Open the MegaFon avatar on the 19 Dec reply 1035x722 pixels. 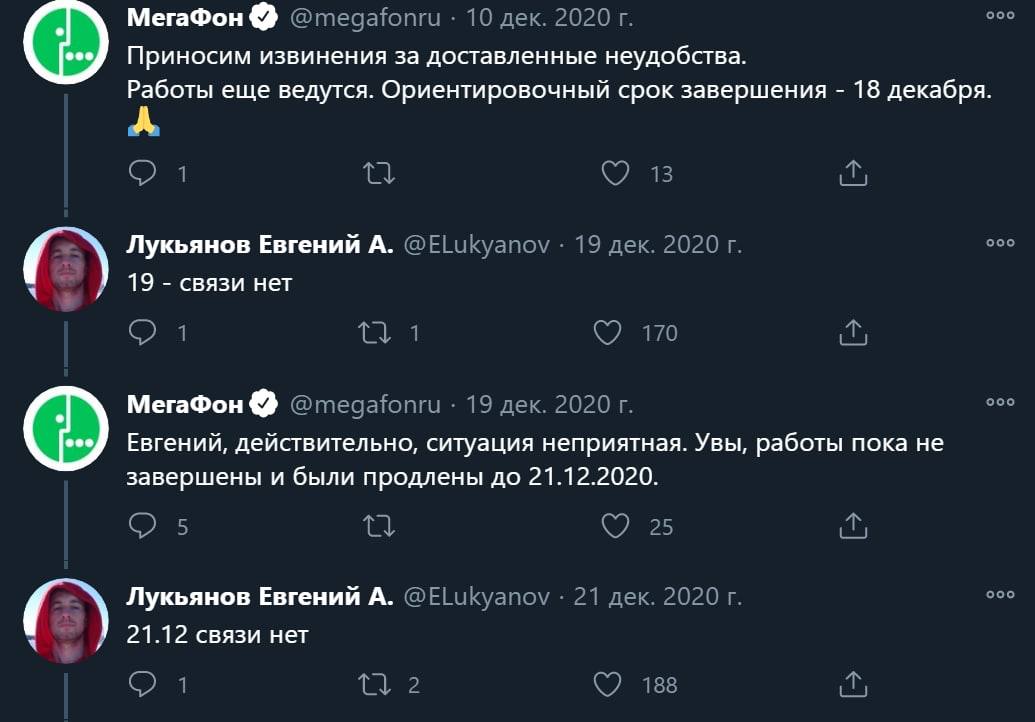point(66,428)
